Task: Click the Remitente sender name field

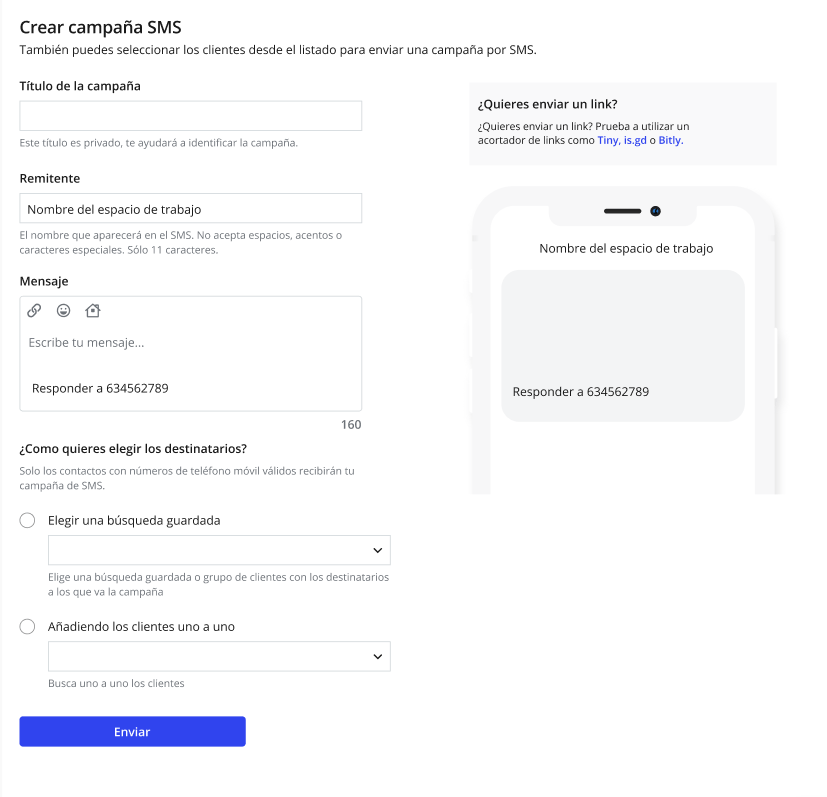Action: (x=191, y=209)
